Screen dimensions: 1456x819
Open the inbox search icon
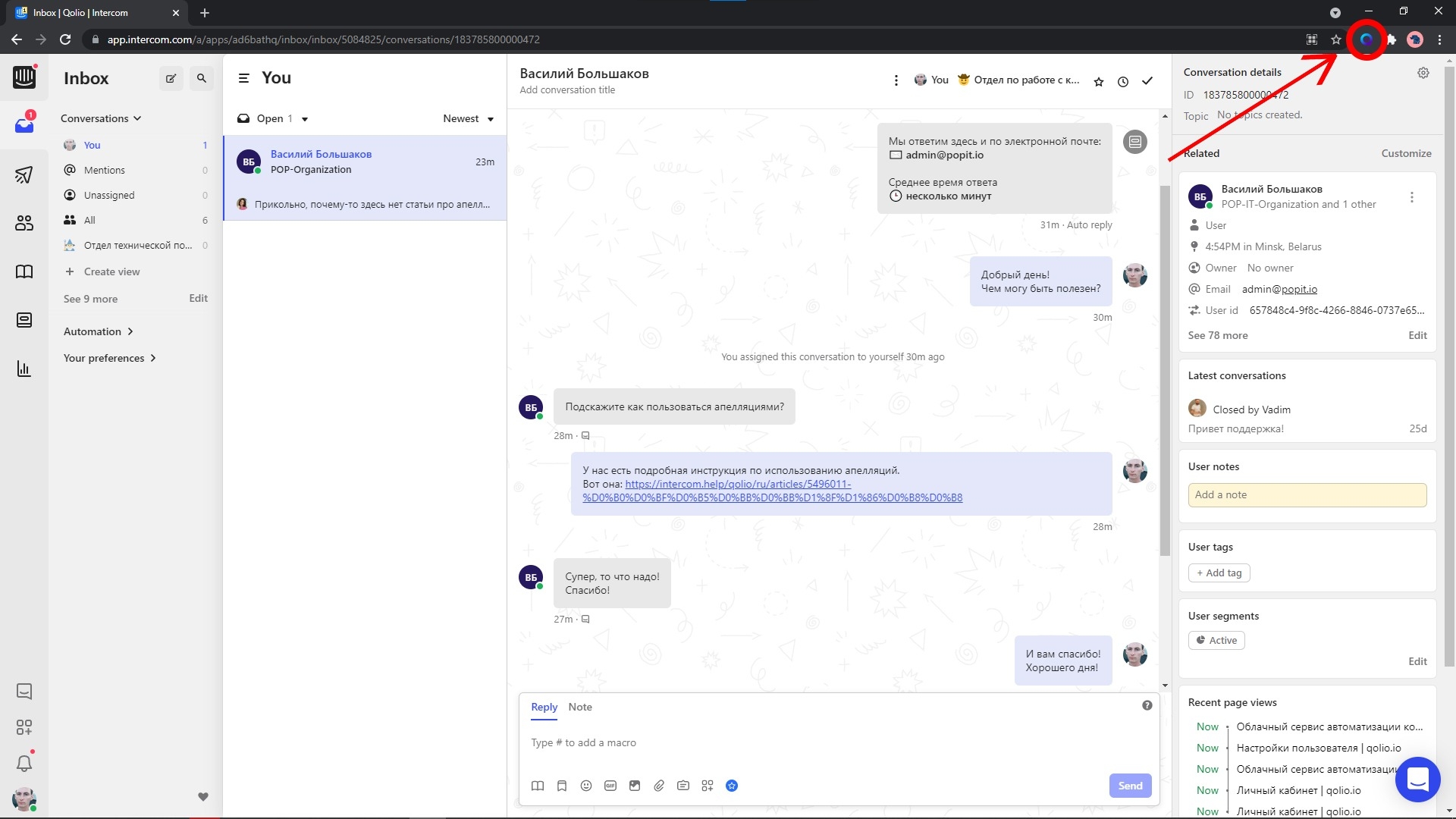[201, 78]
